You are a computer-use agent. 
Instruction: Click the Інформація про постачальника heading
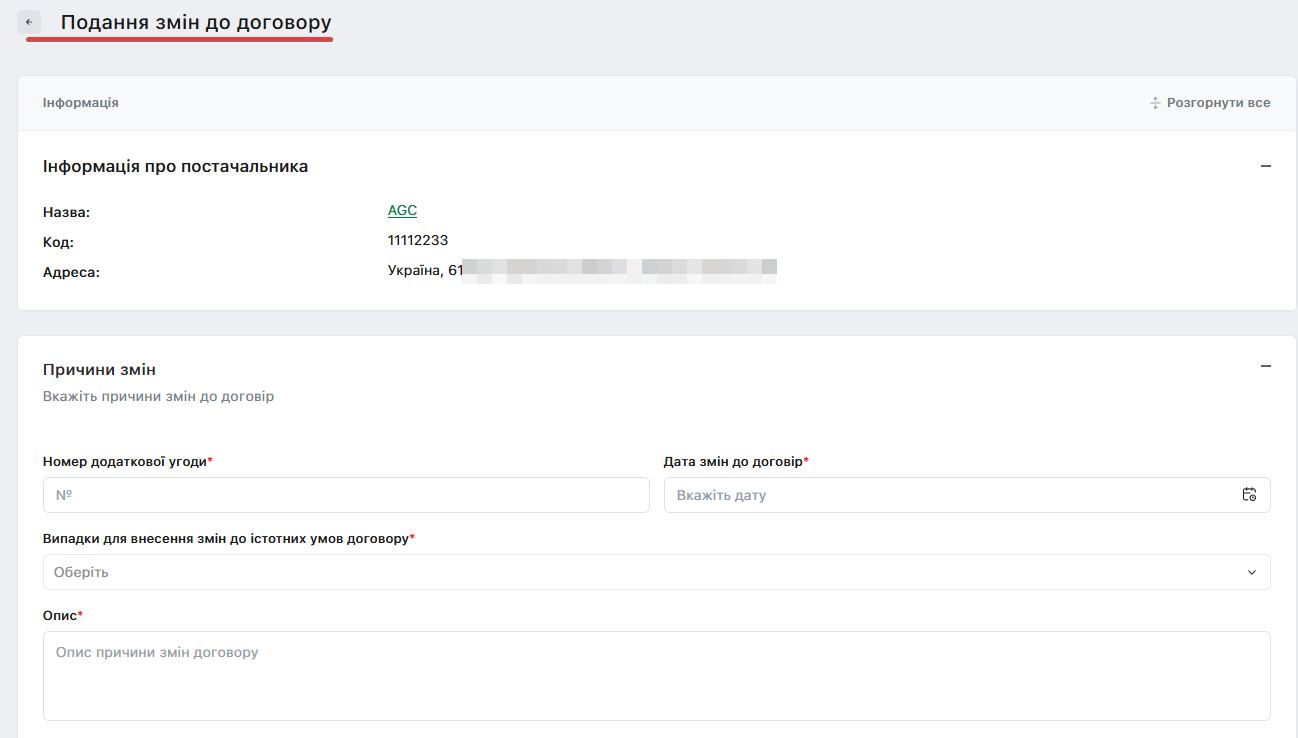(176, 167)
